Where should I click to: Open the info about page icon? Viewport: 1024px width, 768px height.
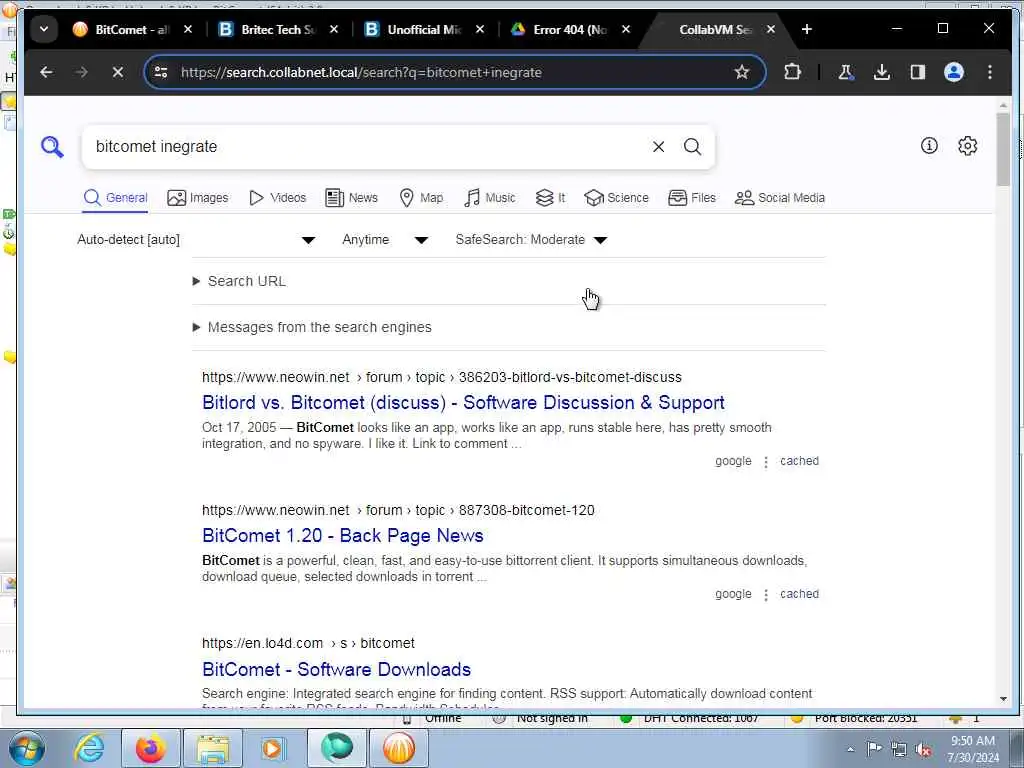(x=929, y=146)
